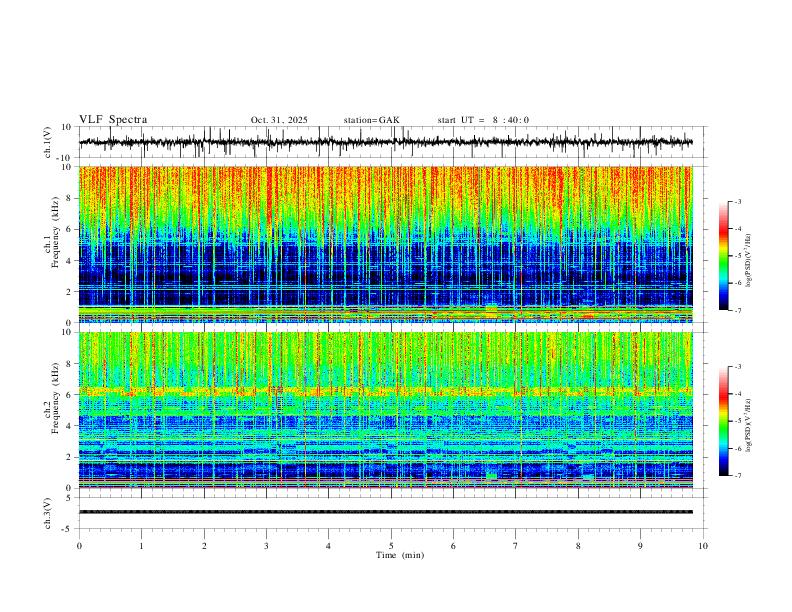
Task: Click the "-7" tick on ch.1 colorbar
Action: click(x=738, y=311)
